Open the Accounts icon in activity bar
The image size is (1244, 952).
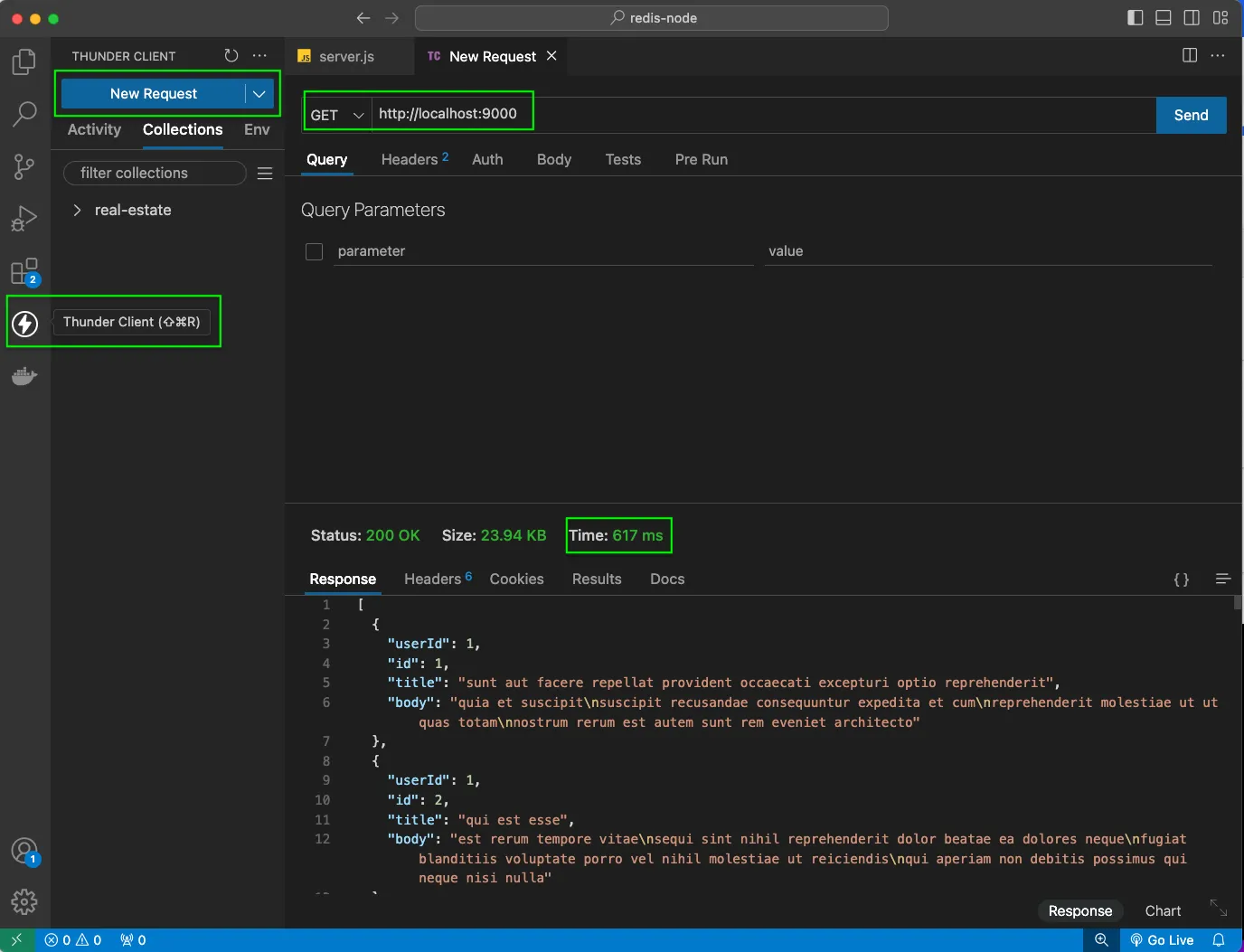point(24,851)
